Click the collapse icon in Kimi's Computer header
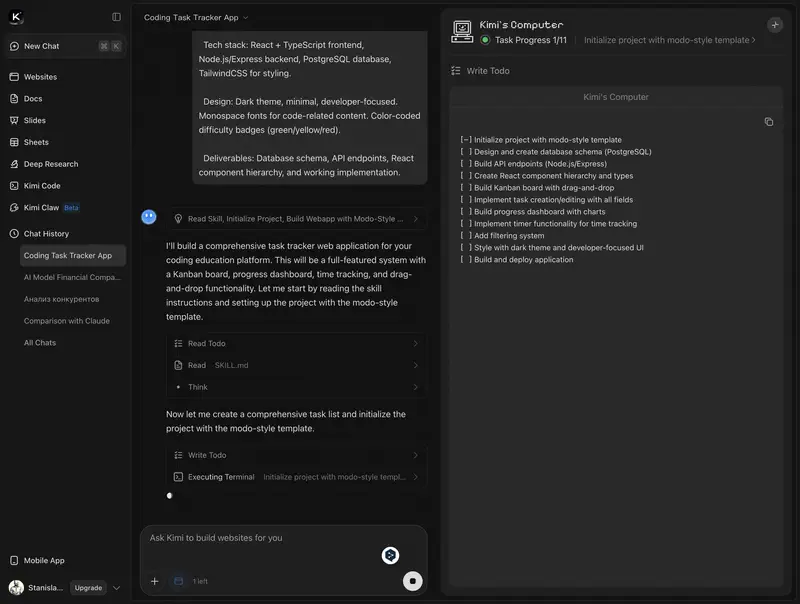 (x=775, y=25)
